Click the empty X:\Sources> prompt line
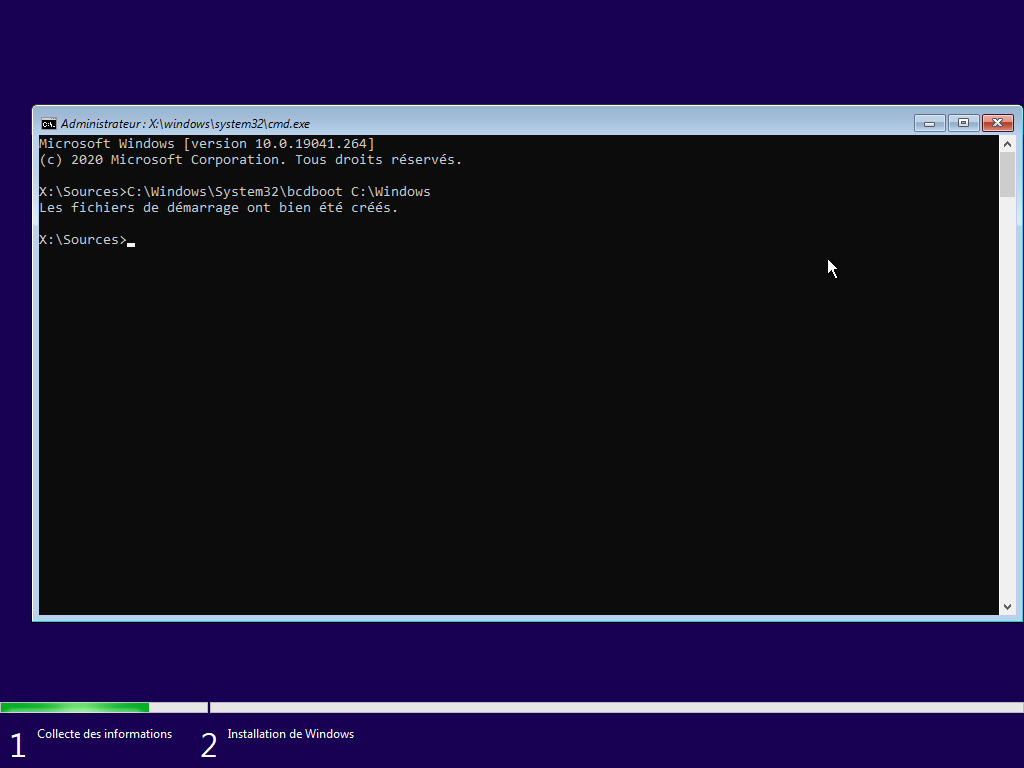The height and width of the screenshot is (768, 1024). [87, 240]
